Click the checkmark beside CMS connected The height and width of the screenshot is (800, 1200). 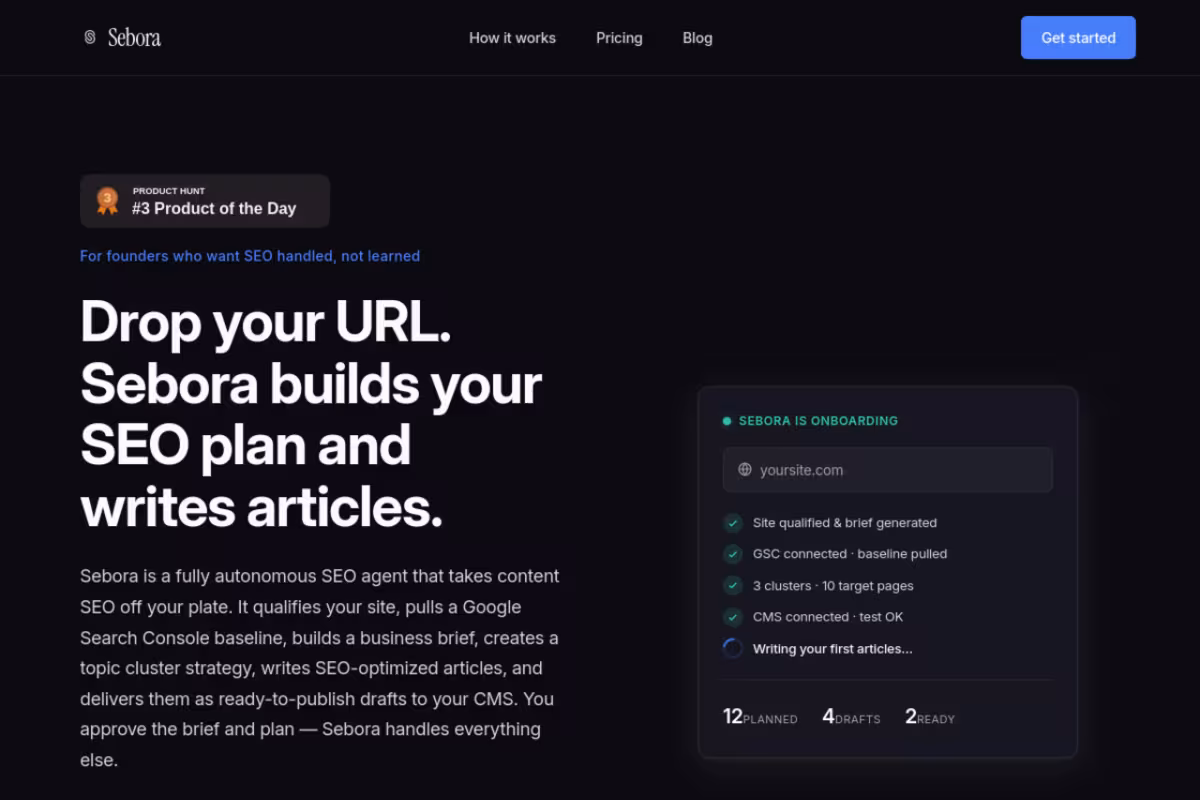pyautogui.click(x=733, y=617)
